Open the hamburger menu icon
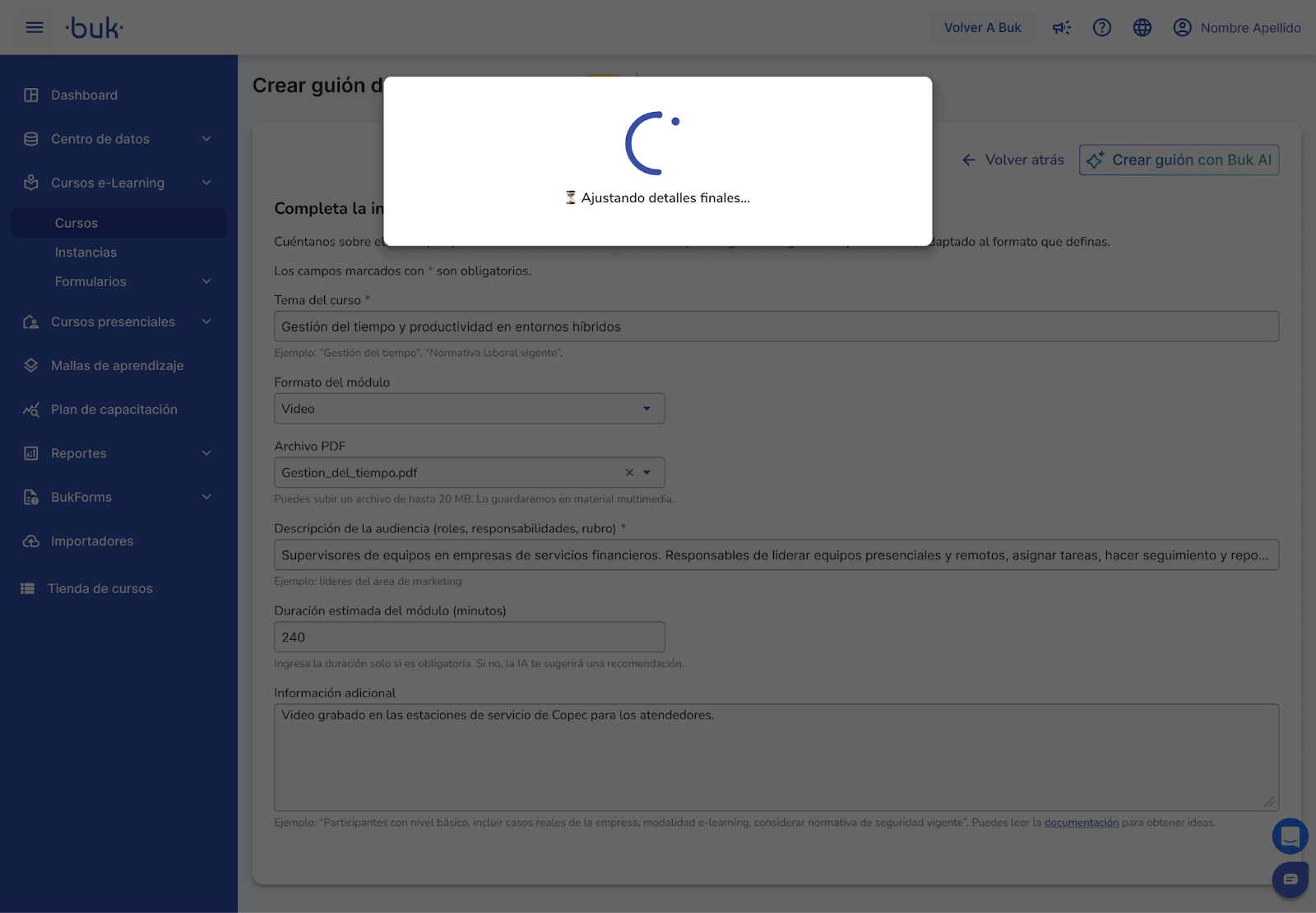The height and width of the screenshot is (913, 1316). (35, 28)
